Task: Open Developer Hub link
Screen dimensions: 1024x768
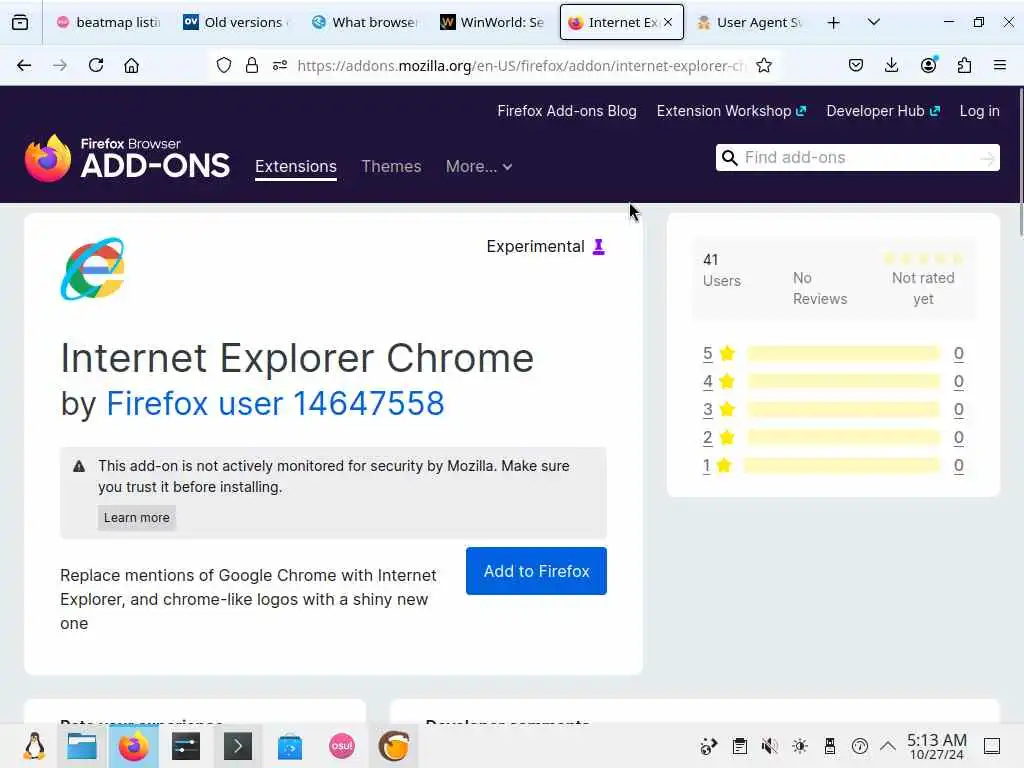Action: [x=882, y=111]
